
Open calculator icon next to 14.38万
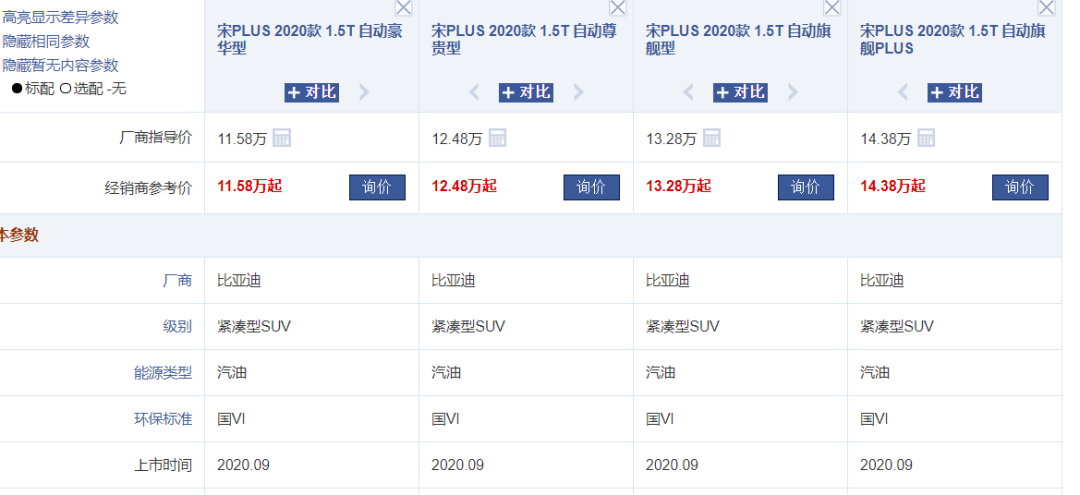pos(926,138)
